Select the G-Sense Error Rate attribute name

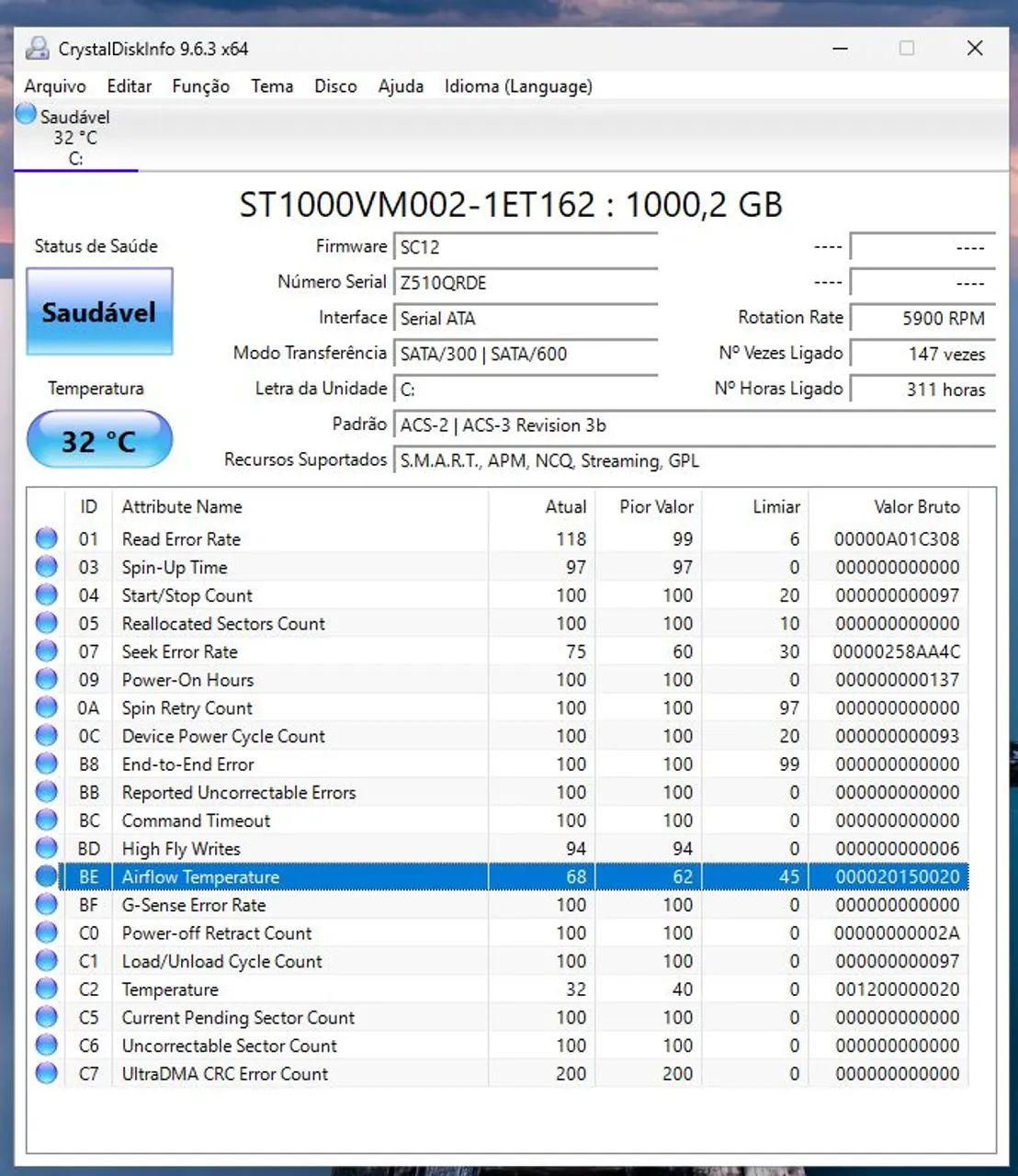[194, 905]
